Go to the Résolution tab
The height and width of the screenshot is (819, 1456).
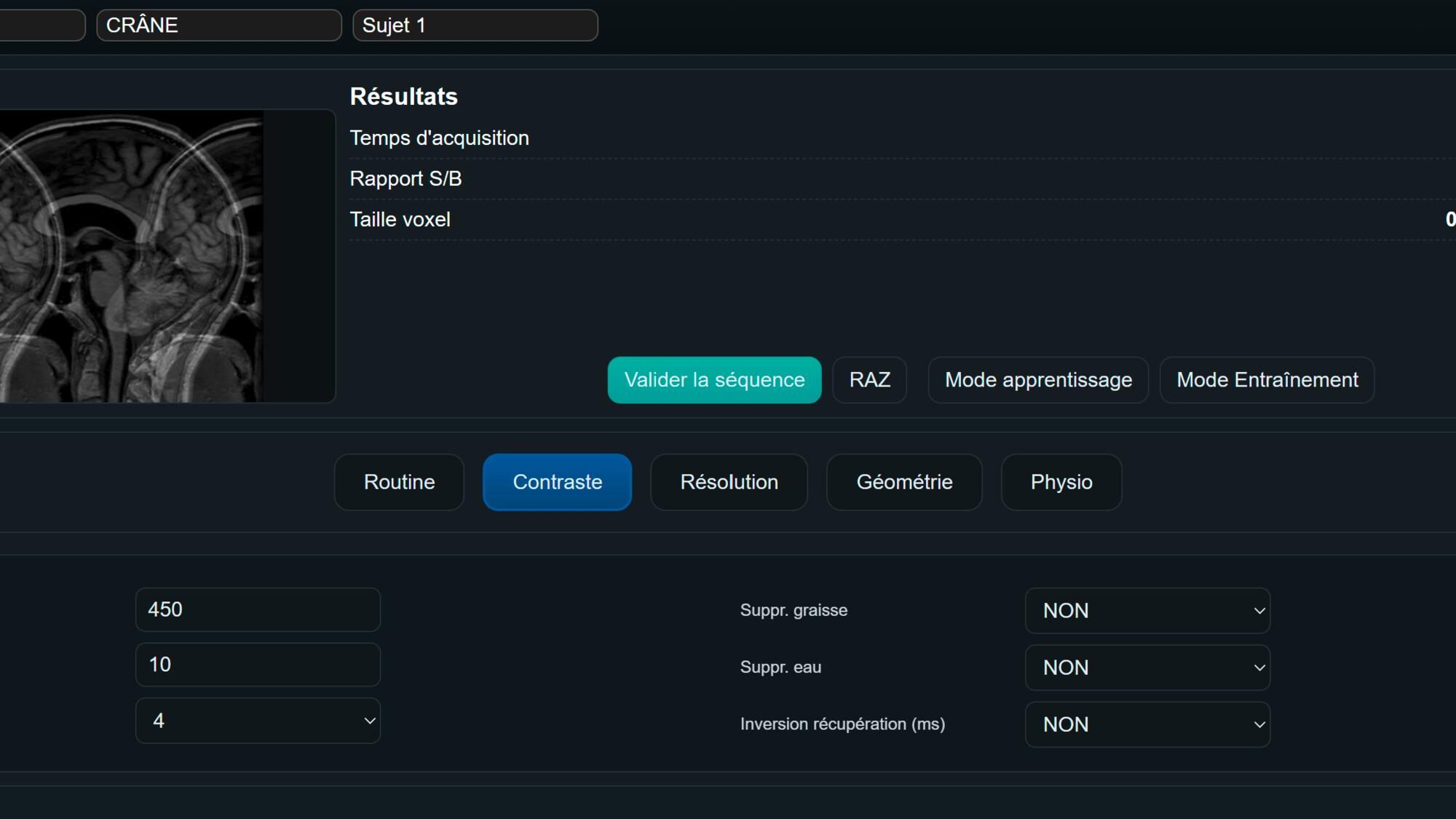tap(729, 482)
